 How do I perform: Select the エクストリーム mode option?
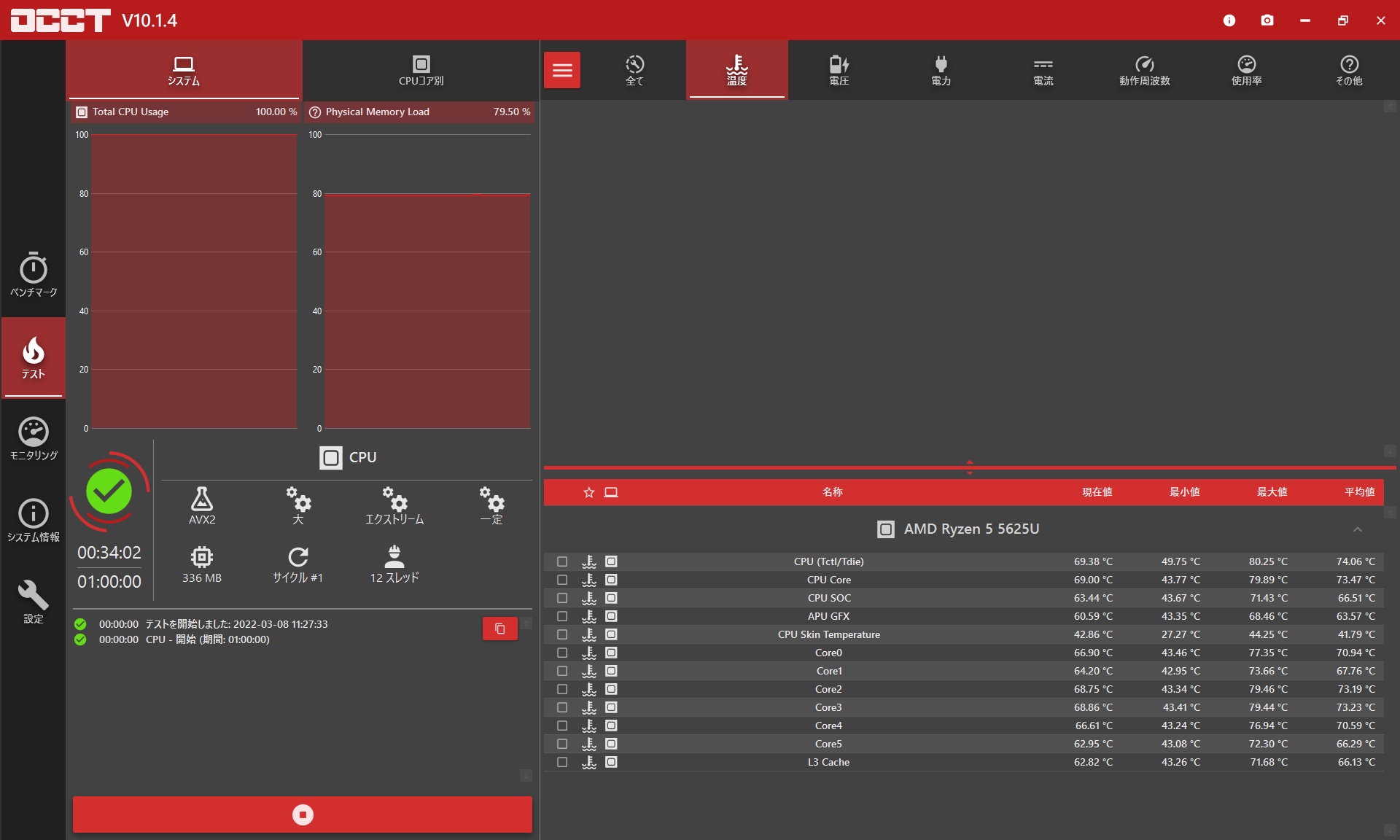pos(394,505)
